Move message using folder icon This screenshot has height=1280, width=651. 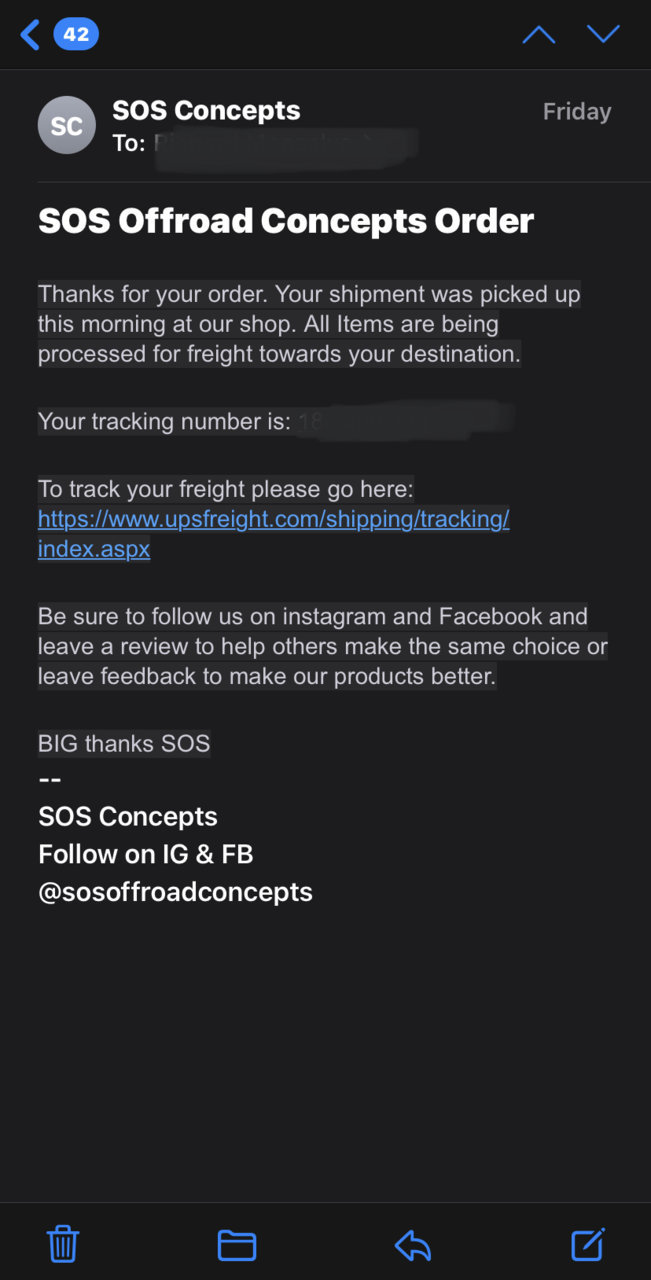click(x=237, y=1245)
